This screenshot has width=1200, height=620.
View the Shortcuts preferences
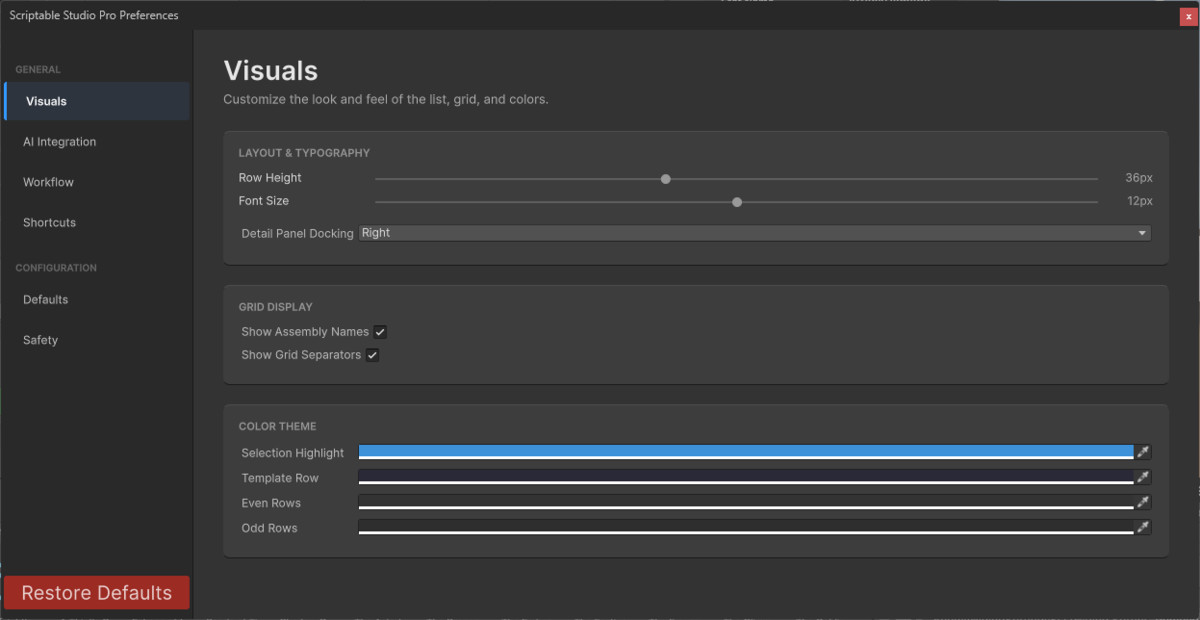pyautogui.click(x=50, y=222)
